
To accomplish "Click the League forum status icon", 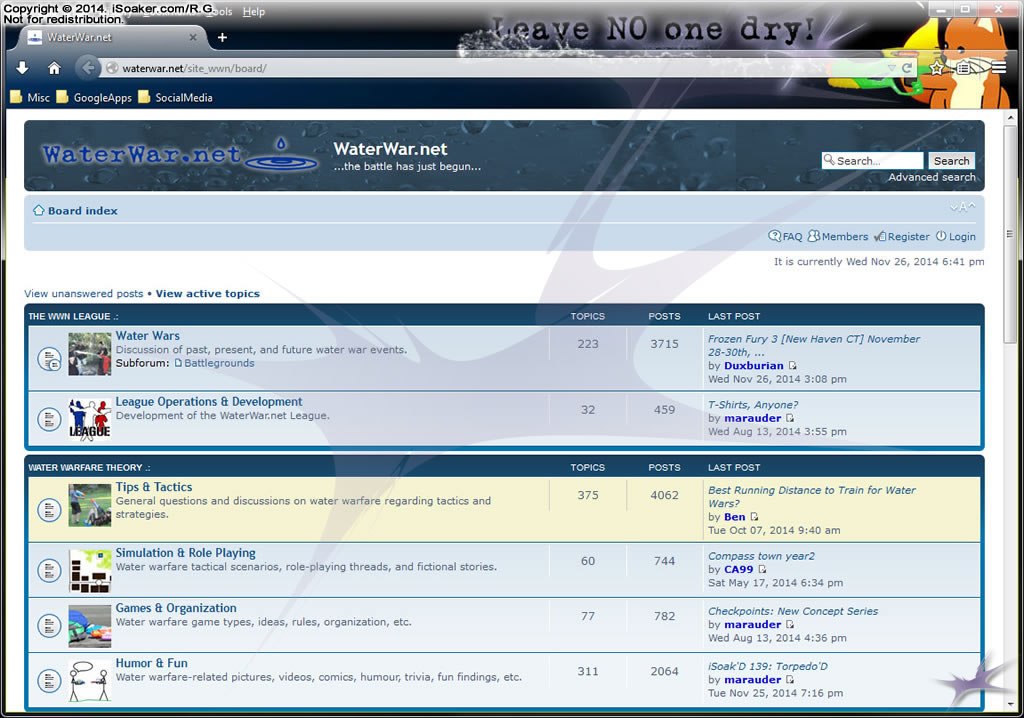I will 49,419.
